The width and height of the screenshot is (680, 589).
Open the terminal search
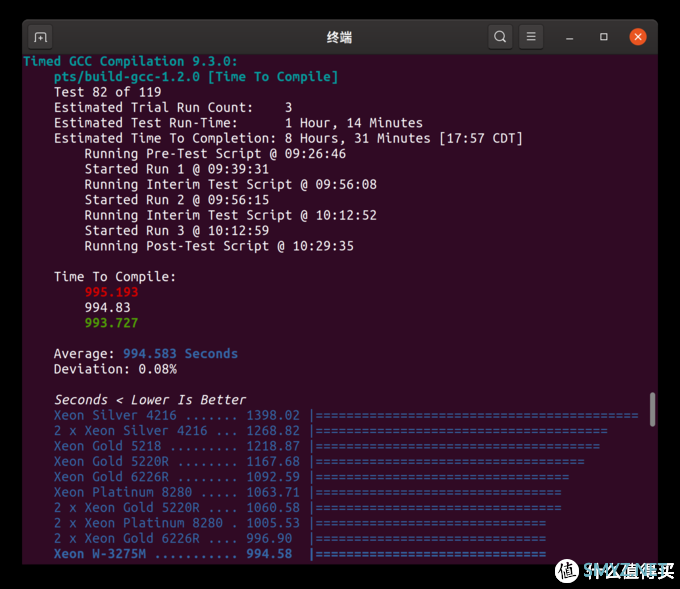click(x=500, y=37)
